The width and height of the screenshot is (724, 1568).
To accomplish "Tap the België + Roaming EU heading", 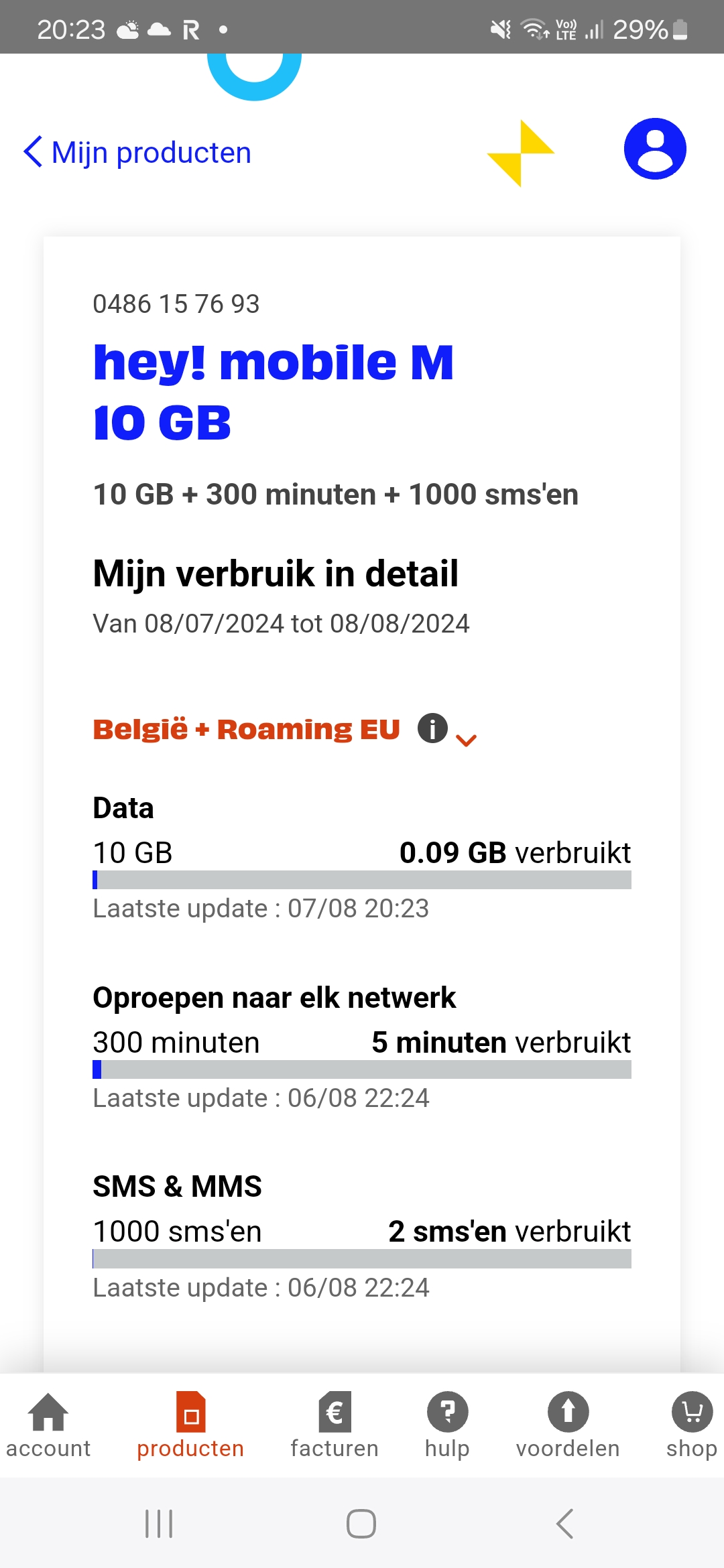I will [x=247, y=729].
